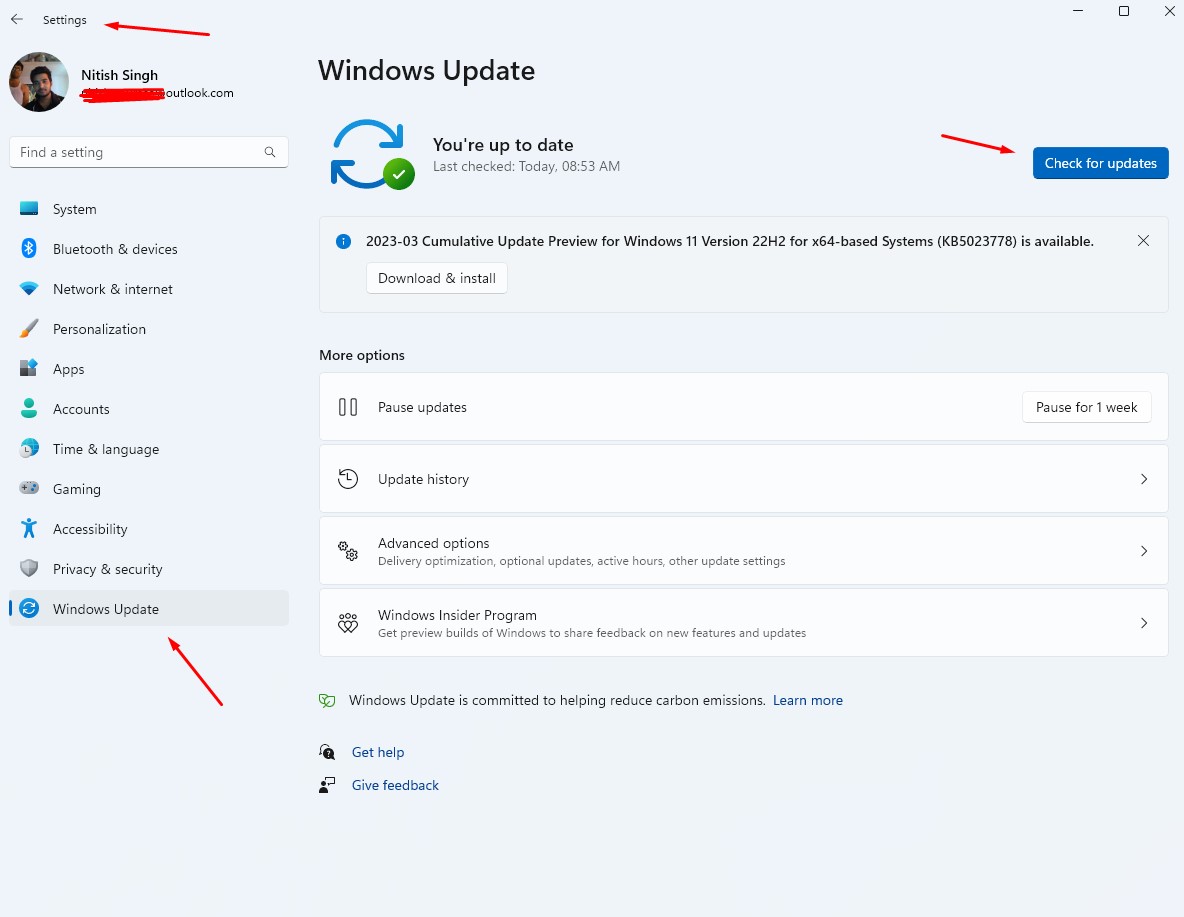Click Check for updates button

[x=1100, y=163]
